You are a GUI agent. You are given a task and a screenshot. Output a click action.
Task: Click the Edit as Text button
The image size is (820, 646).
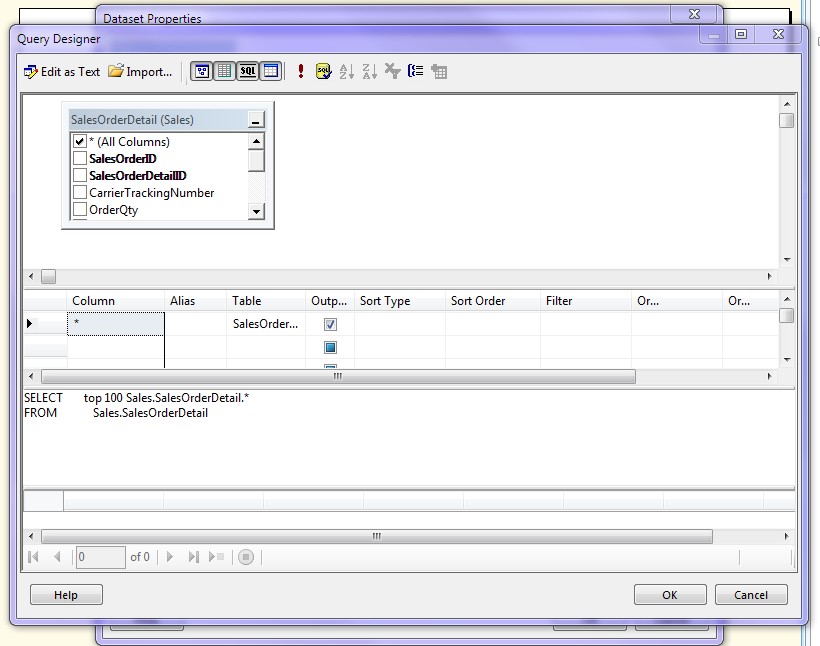[x=62, y=72]
